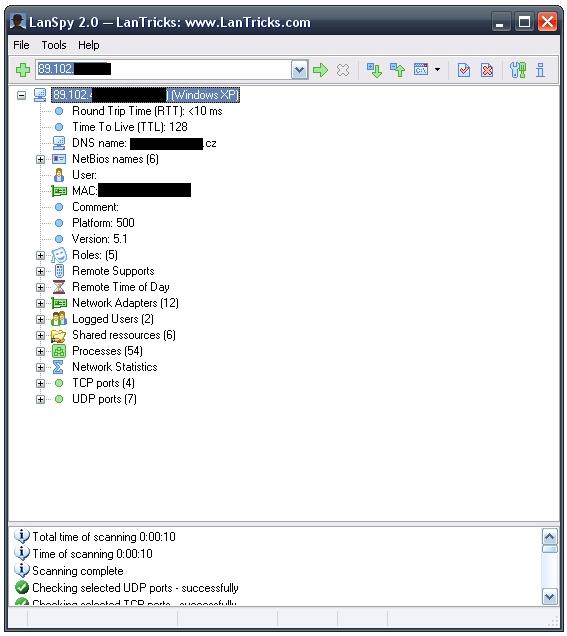
Task: Select 'Total time of scanning 0:00:10' log entry
Action: [104, 537]
